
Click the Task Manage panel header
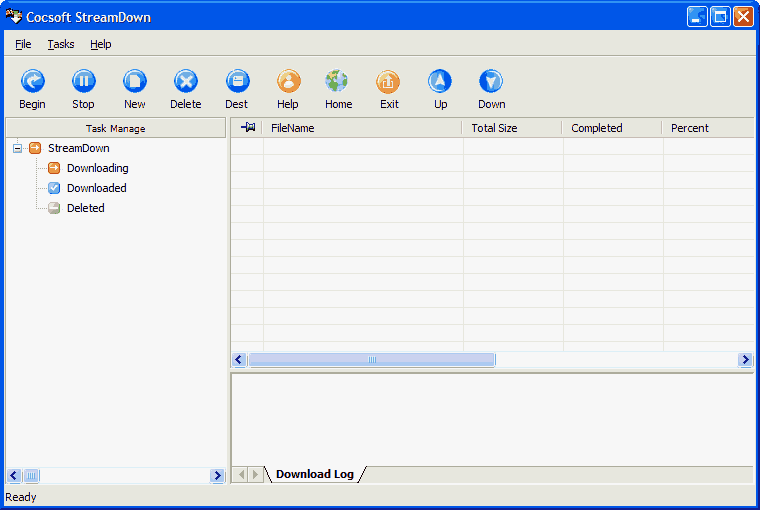(115, 128)
